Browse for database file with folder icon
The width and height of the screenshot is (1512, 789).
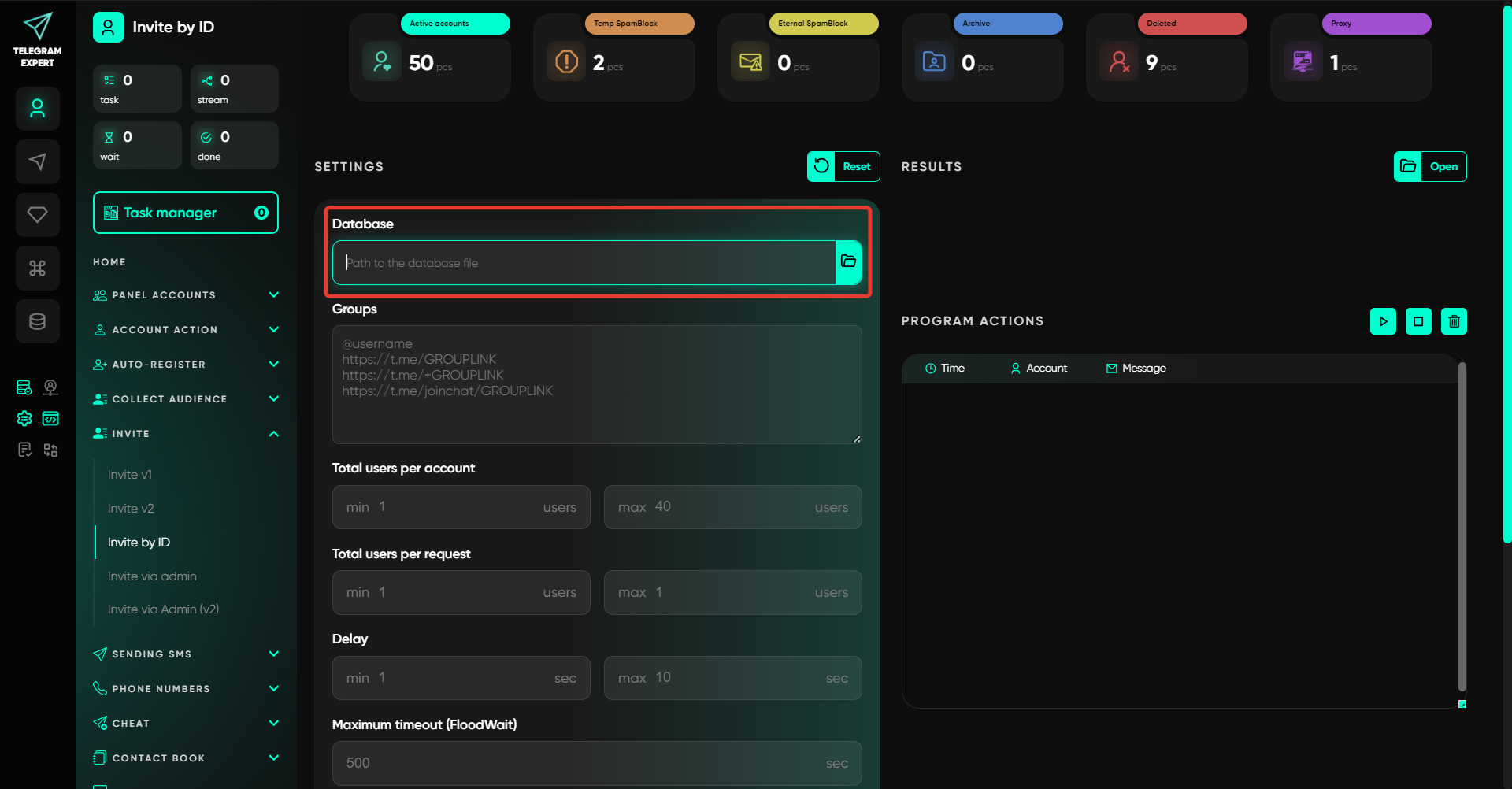(848, 262)
